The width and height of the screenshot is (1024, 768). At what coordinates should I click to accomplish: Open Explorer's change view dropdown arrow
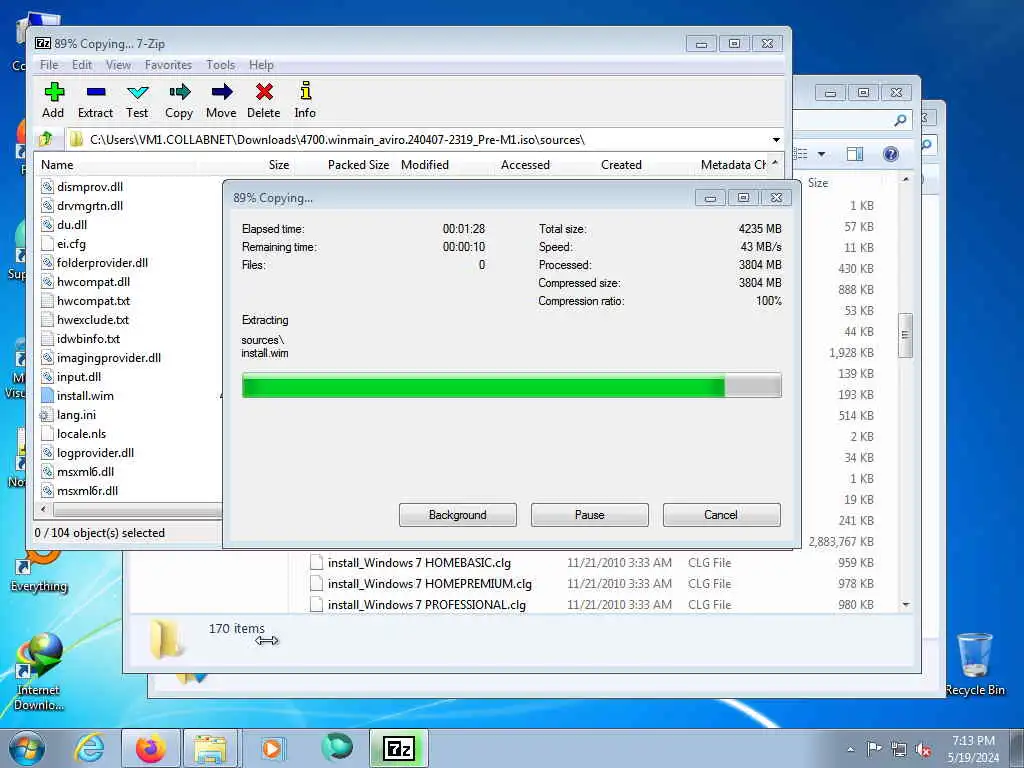click(x=822, y=154)
